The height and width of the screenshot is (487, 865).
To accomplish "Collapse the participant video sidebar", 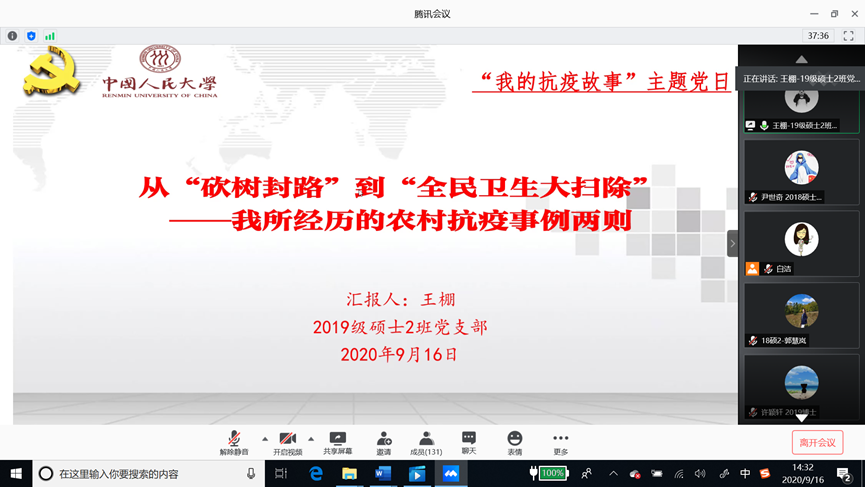I will tap(732, 243).
